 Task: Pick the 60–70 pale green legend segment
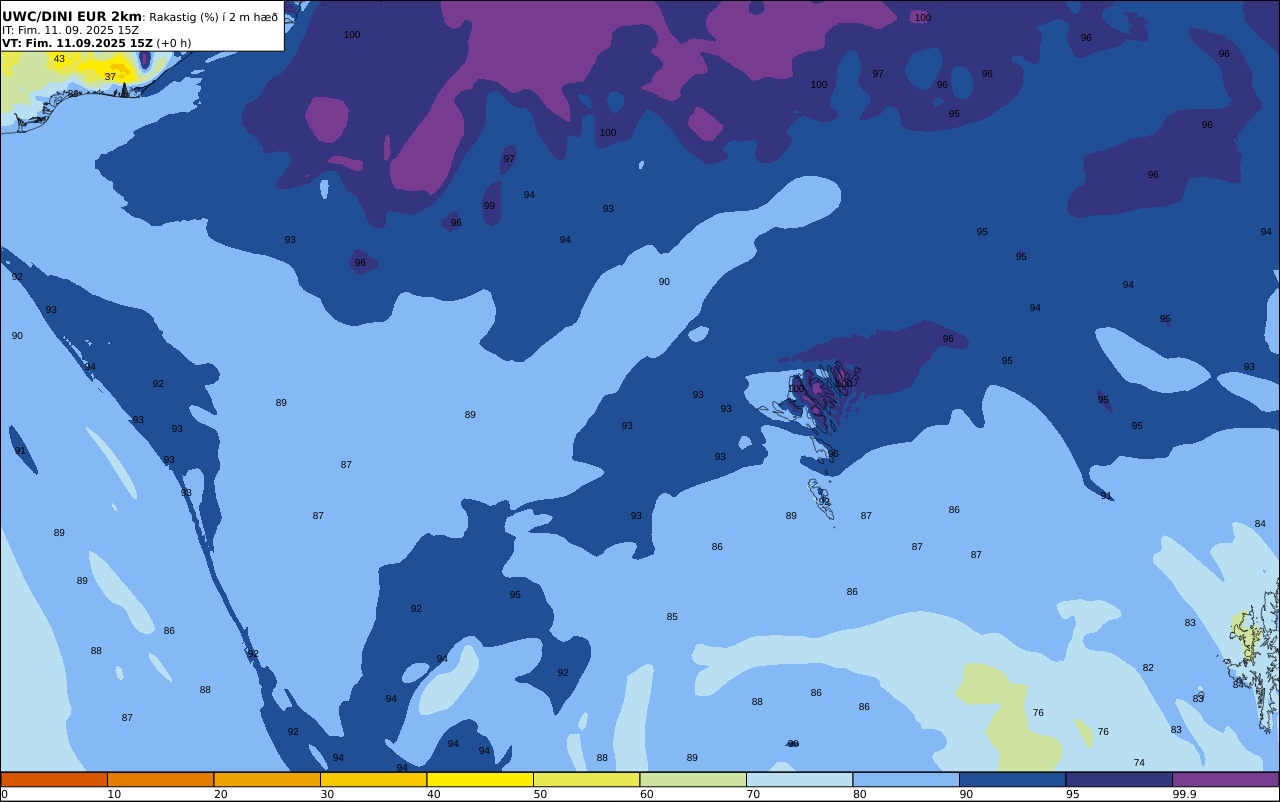(693, 779)
